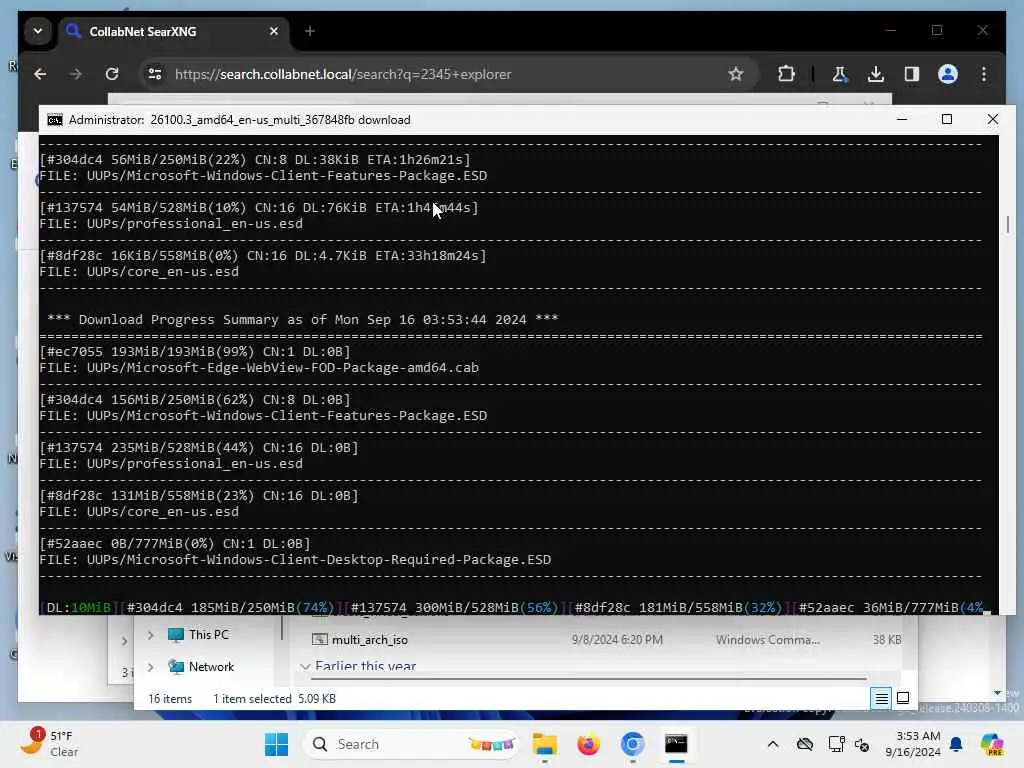Switch Explorer to large icons view
The image size is (1024, 768).
[903, 698]
